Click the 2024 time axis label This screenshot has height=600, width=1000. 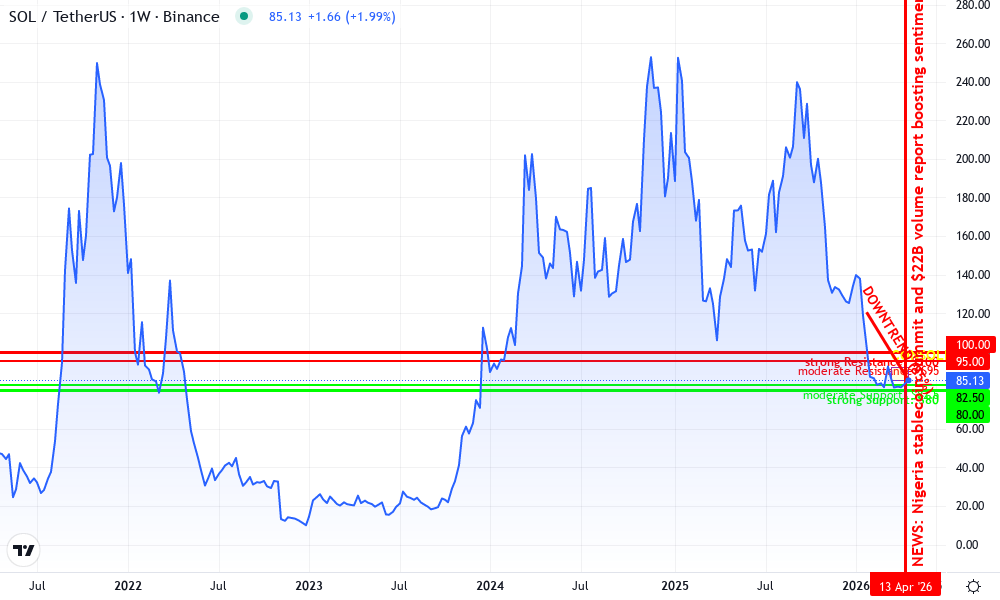pyautogui.click(x=490, y=585)
